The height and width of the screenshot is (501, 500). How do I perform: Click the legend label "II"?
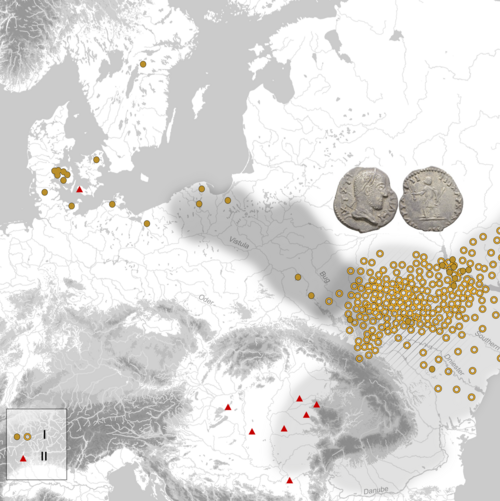(x=44, y=456)
